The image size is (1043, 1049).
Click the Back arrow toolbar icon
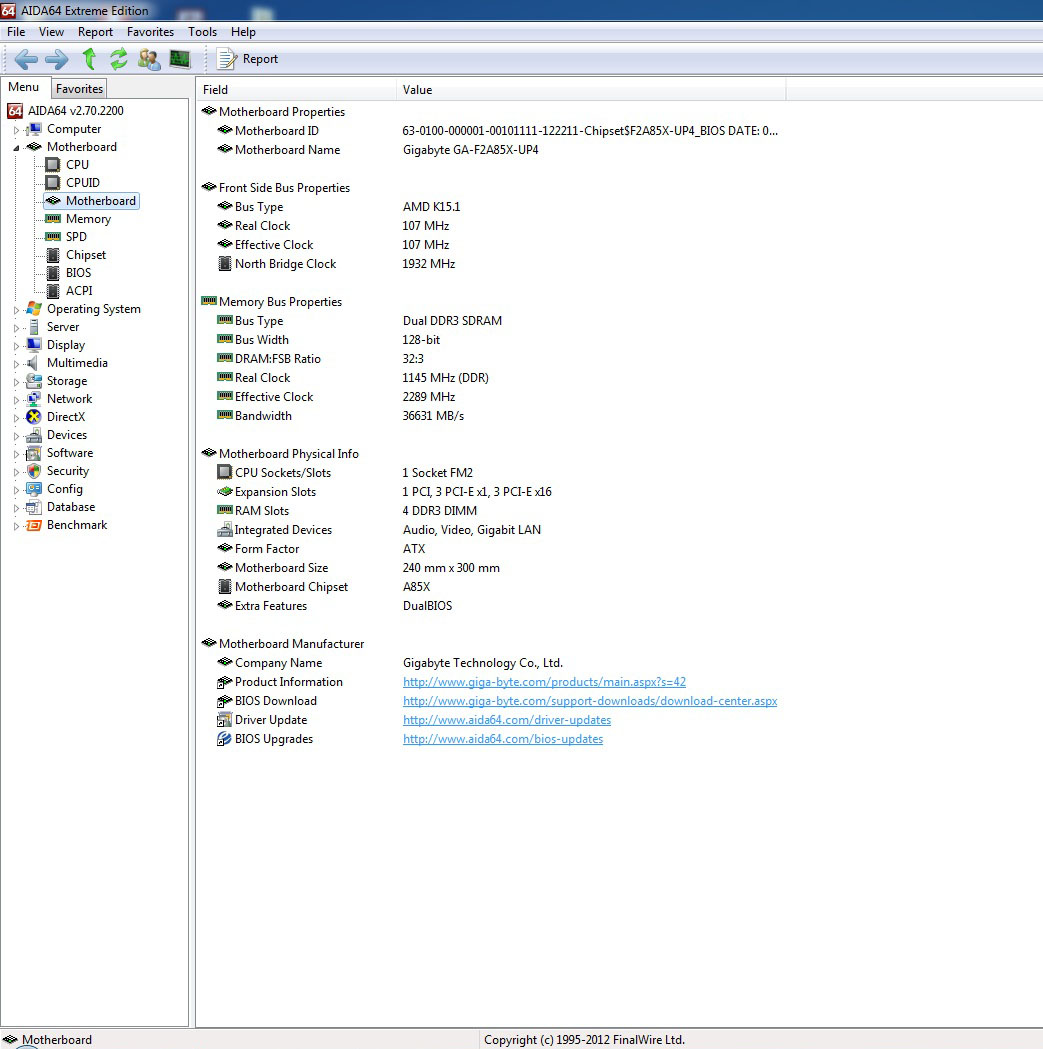26,60
